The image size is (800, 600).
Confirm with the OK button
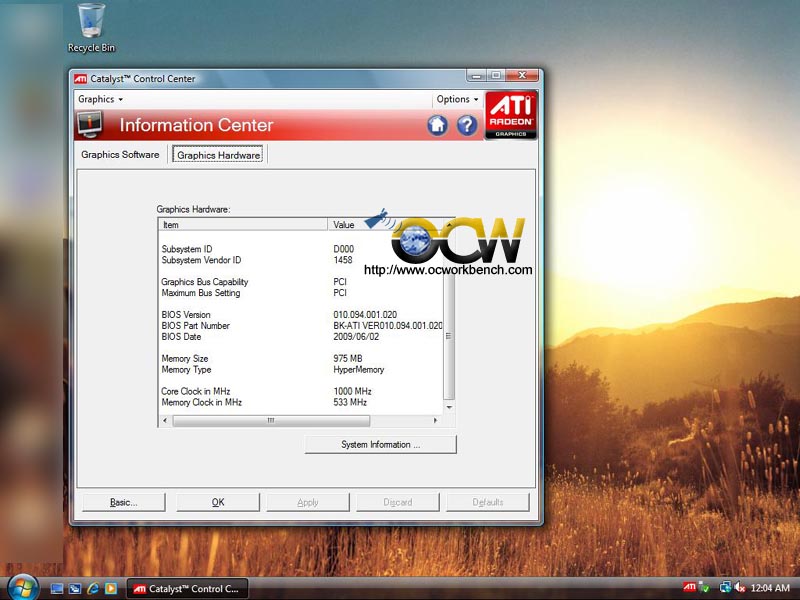pos(218,503)
